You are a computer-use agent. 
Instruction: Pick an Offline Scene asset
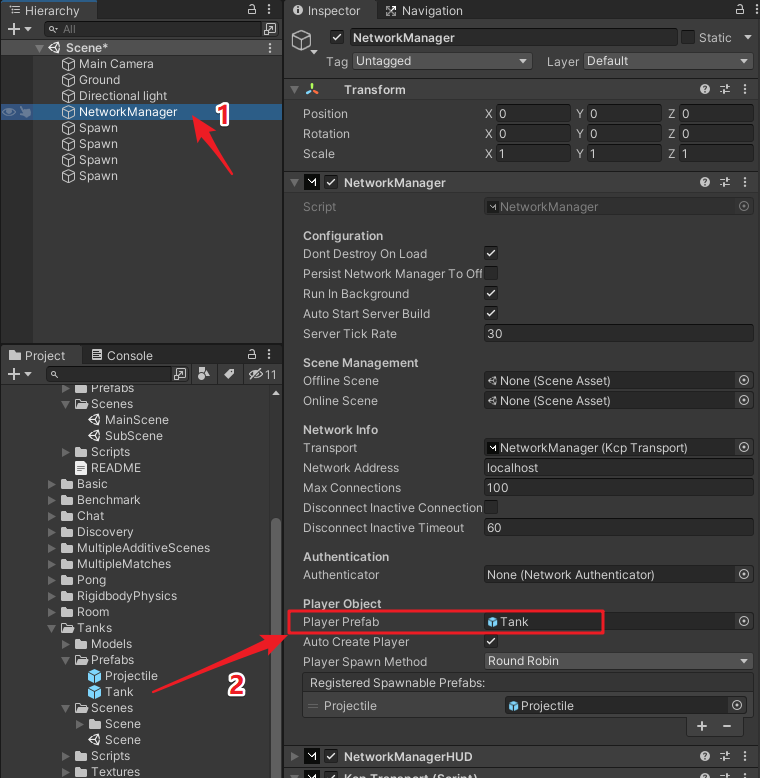(744, 381)
